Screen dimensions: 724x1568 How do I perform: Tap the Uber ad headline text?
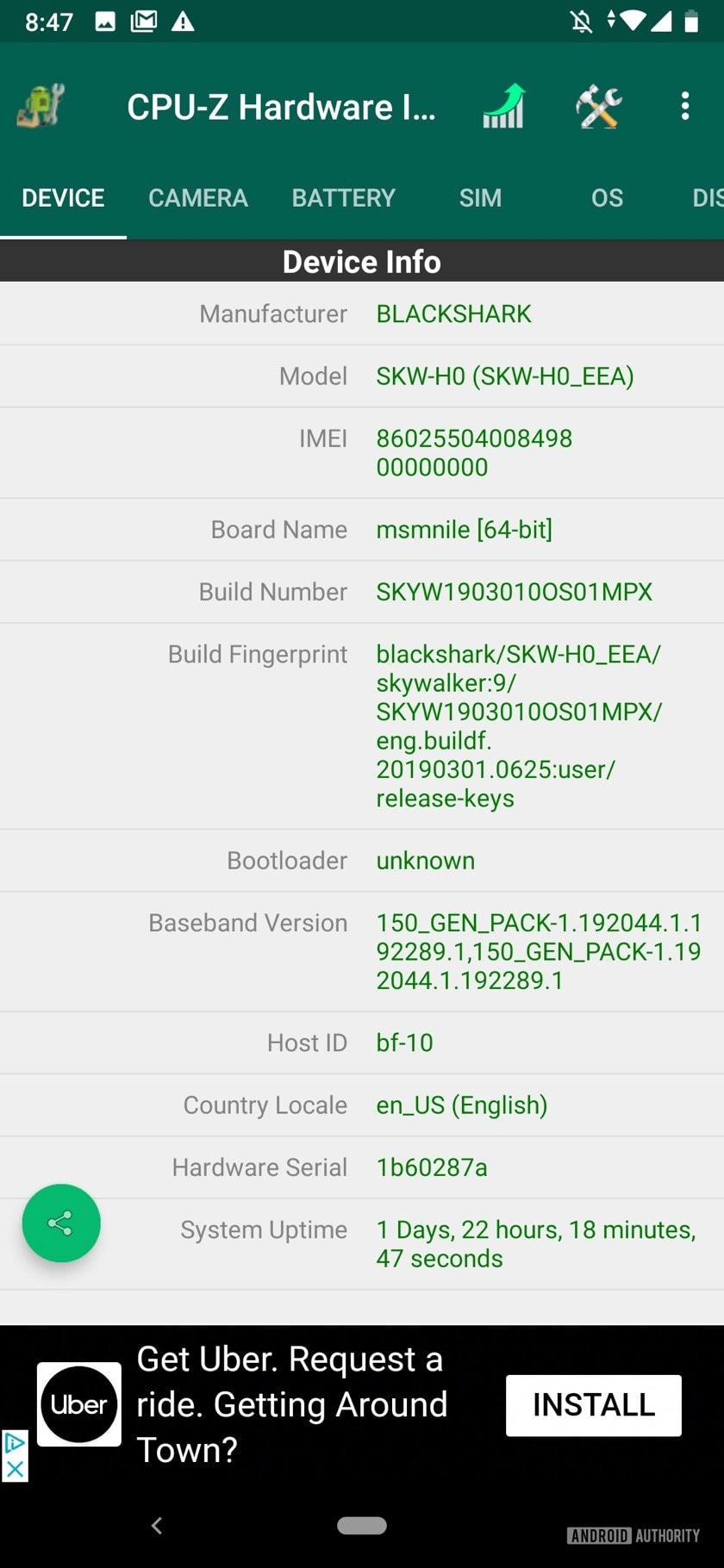tap(291, 1404)
